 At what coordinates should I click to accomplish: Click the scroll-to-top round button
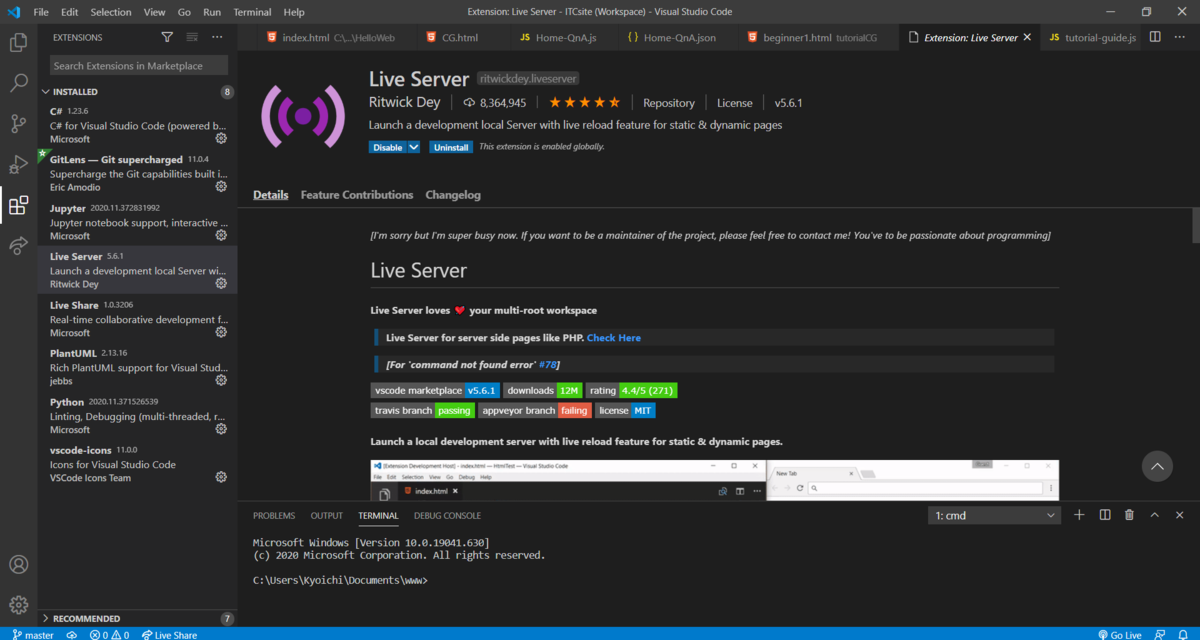point(1157,466)
